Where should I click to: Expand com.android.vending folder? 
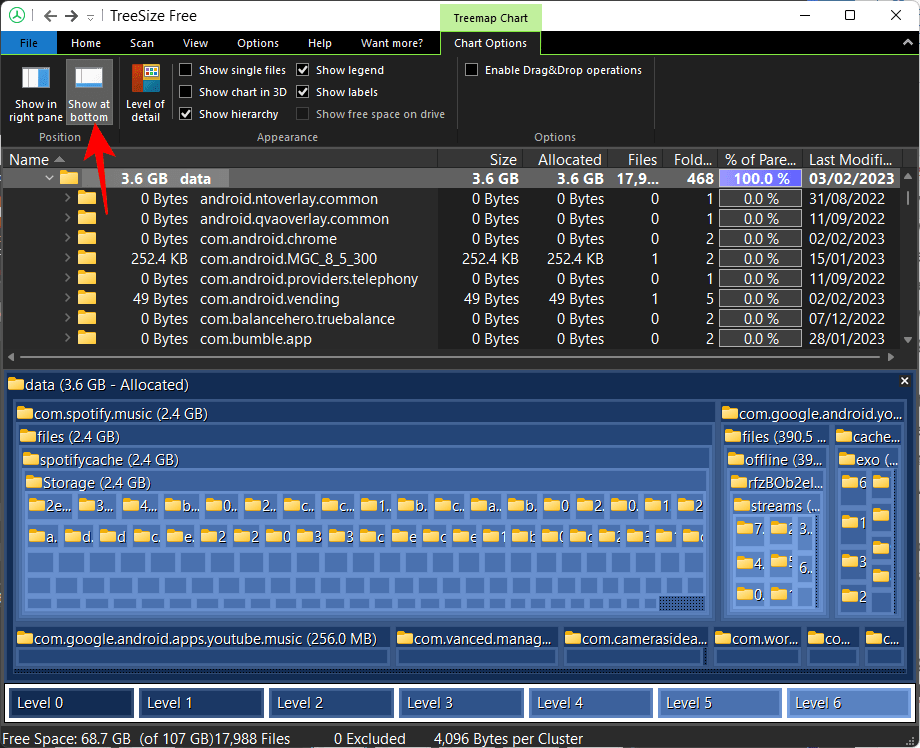pyautogui.click(x=67, y=297)
